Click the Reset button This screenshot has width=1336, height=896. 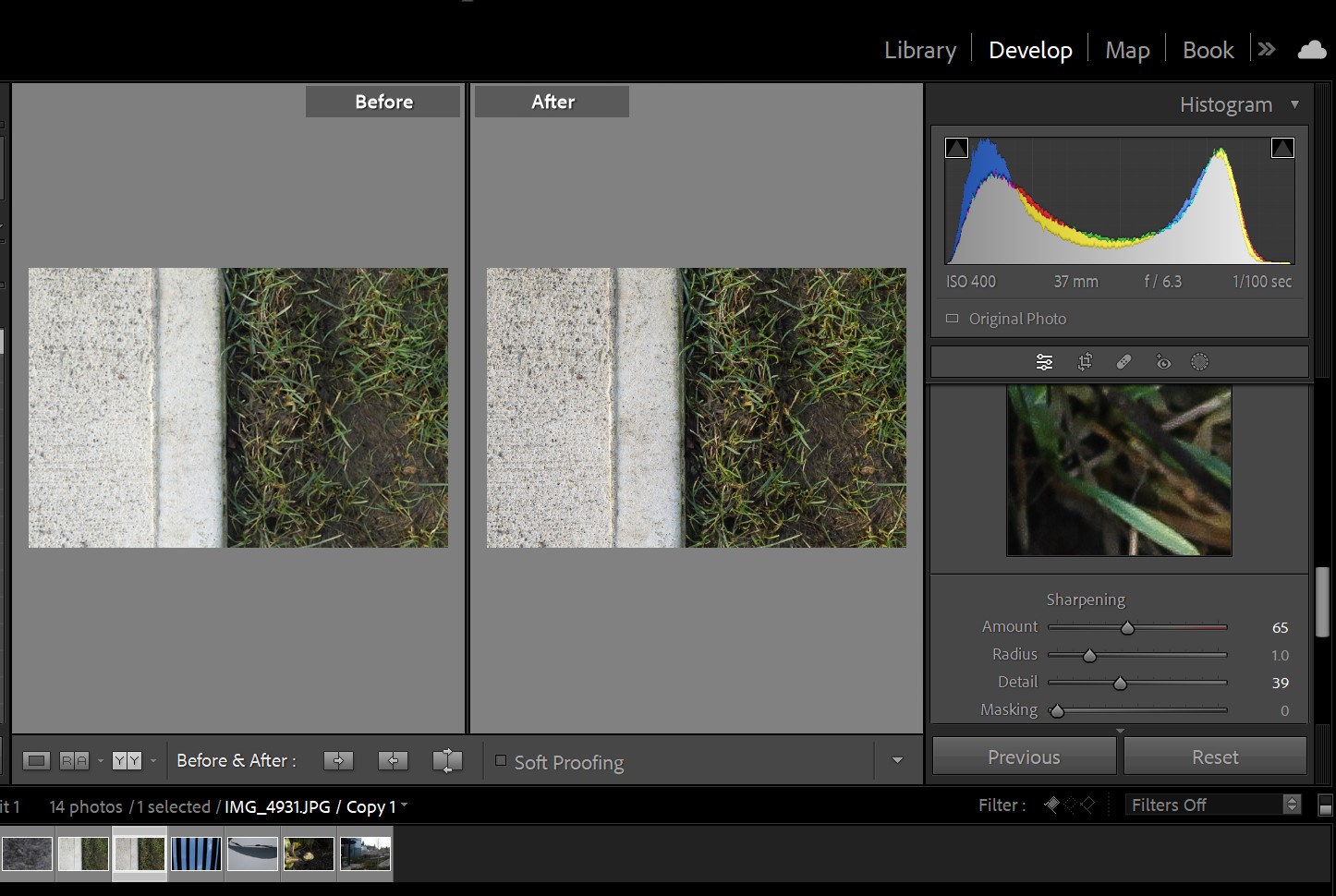tap(1214, 757)
